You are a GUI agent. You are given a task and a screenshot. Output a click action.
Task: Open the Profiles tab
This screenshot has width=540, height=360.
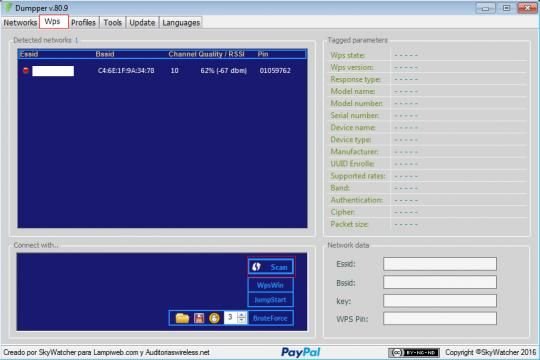click(83, 23)
